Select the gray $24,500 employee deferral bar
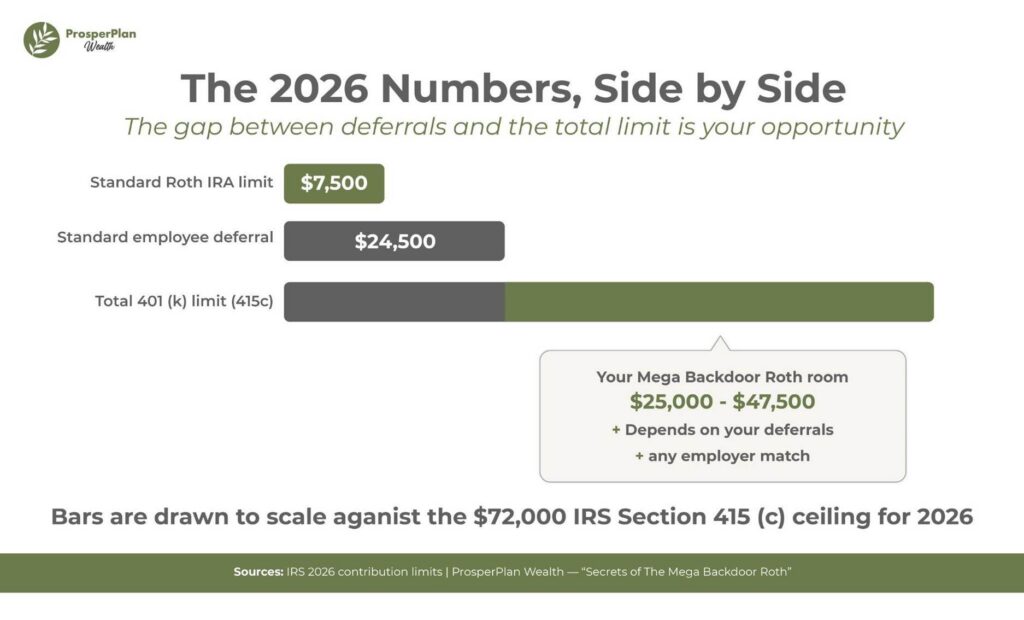This screenshot has height=620, width=1024. (x=394, y=241)
